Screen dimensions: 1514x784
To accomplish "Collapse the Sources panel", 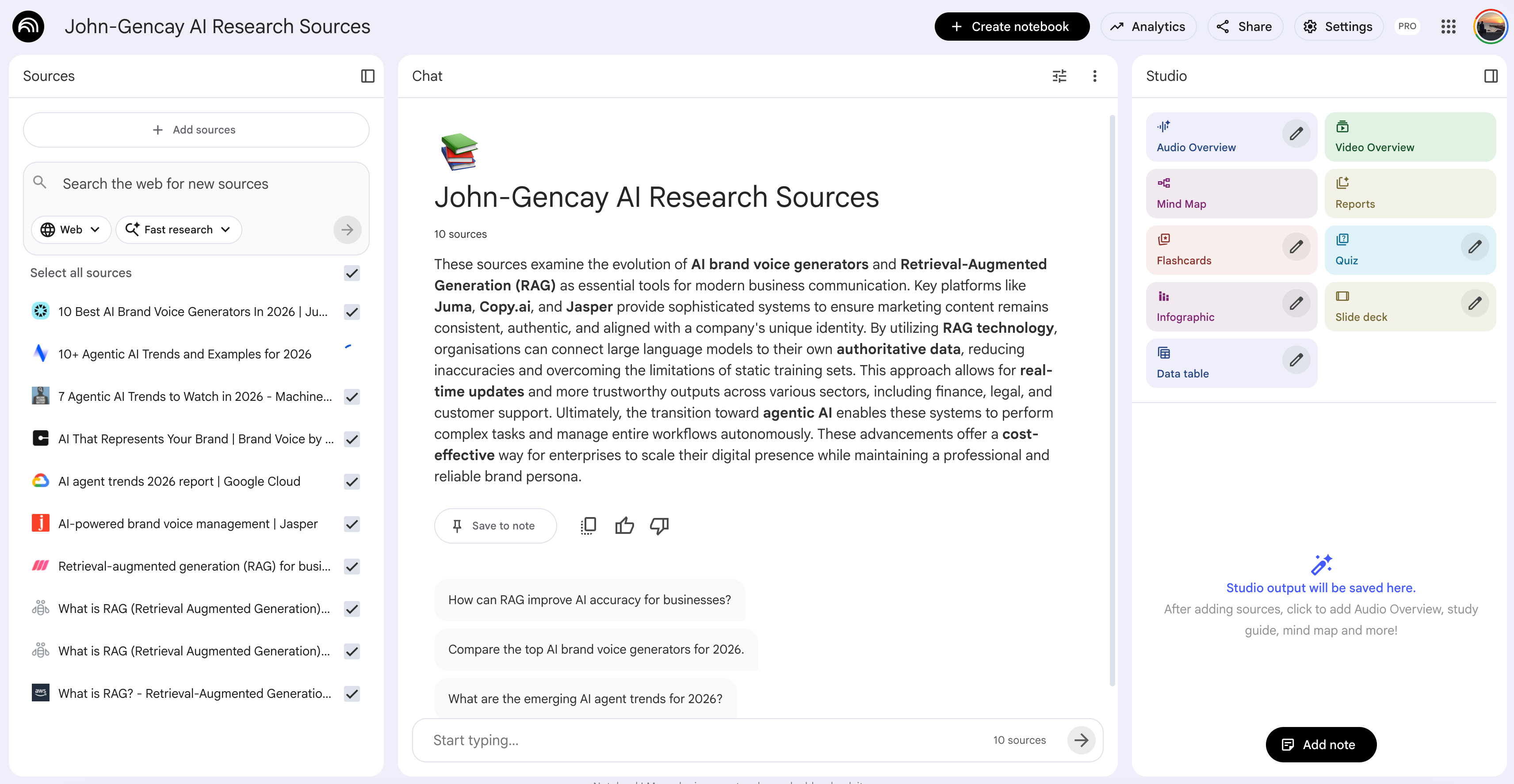I will point(367,76).
